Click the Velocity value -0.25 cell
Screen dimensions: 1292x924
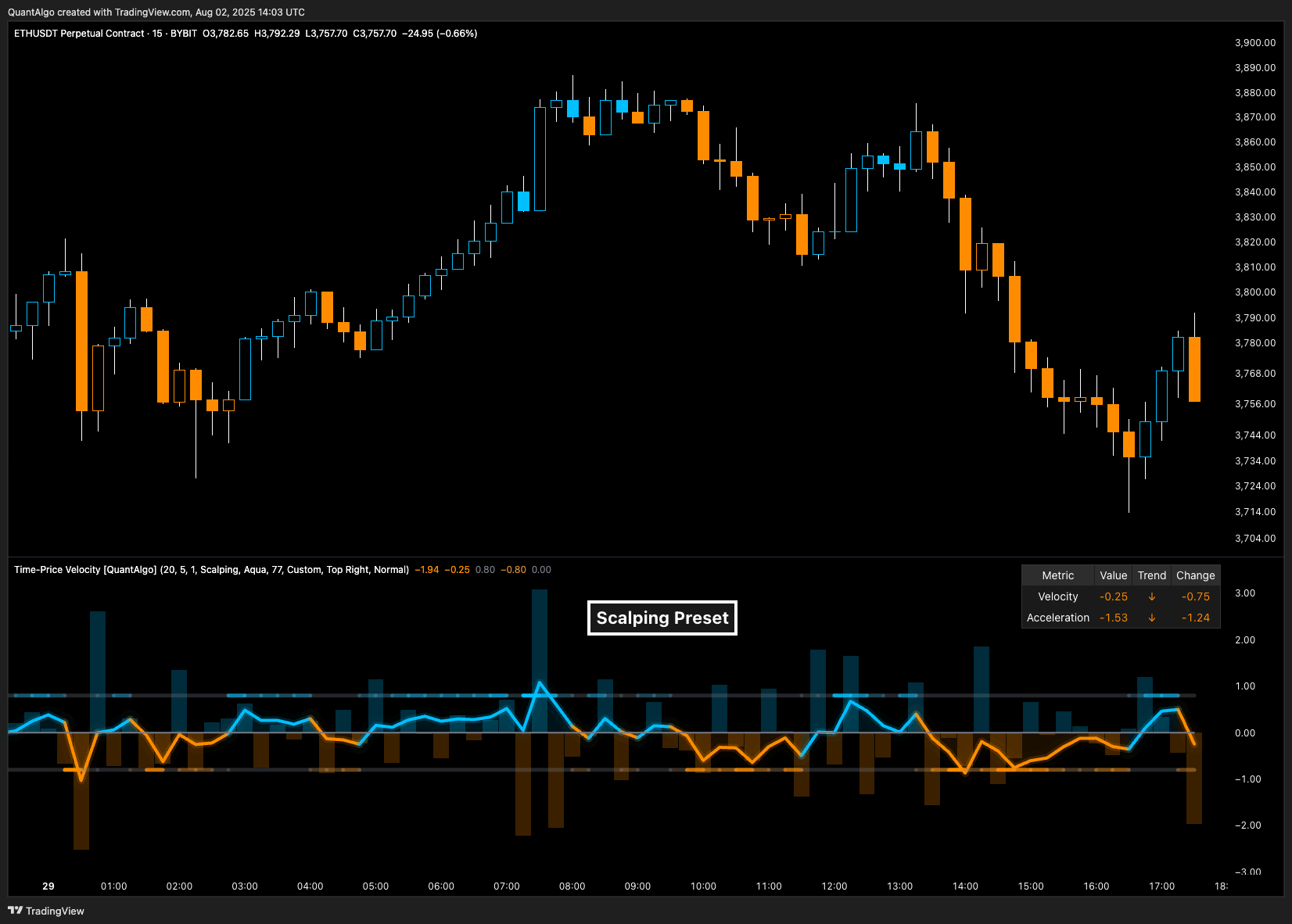(1114, 596)
